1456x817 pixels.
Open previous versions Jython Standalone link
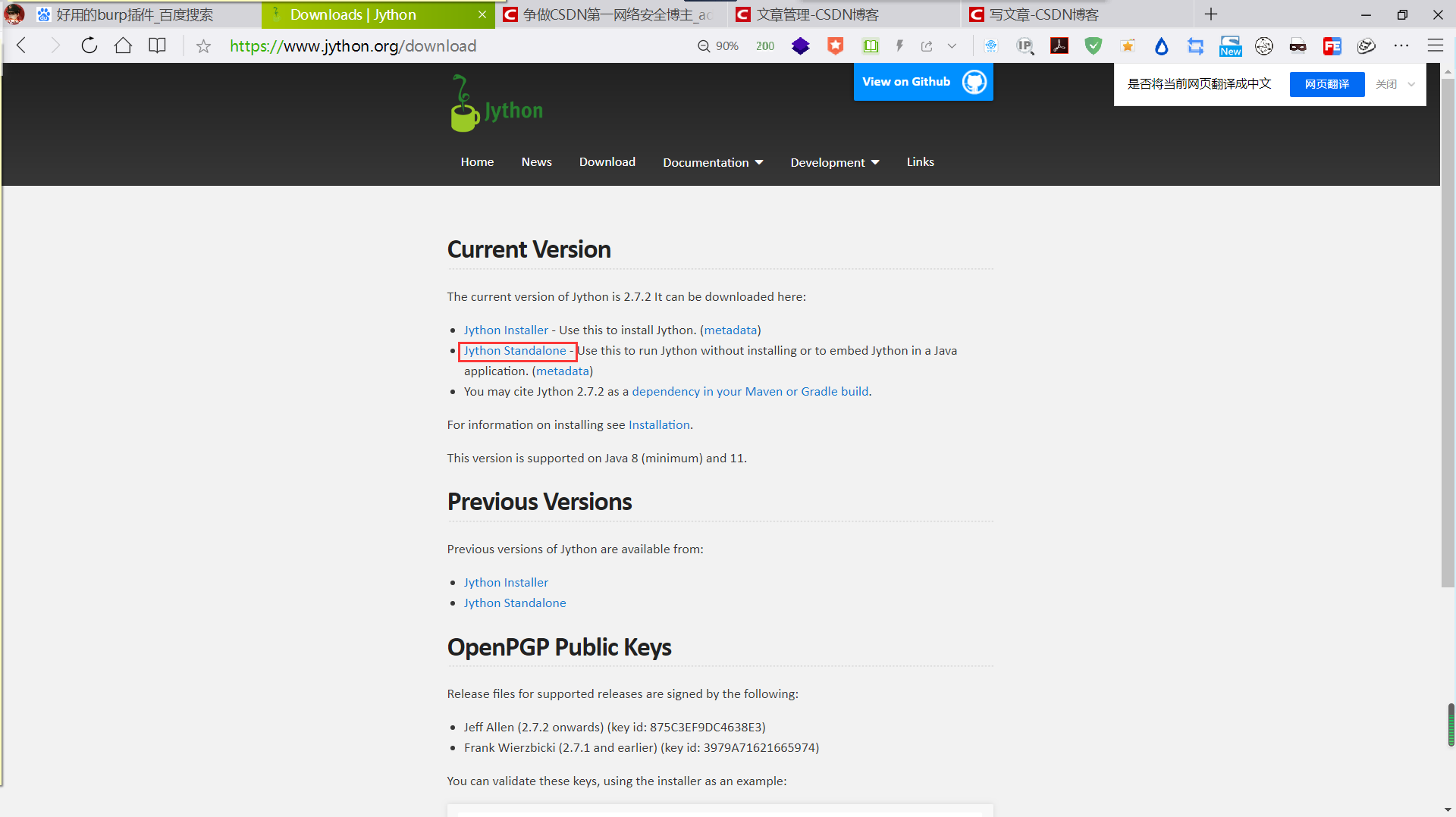515,603
